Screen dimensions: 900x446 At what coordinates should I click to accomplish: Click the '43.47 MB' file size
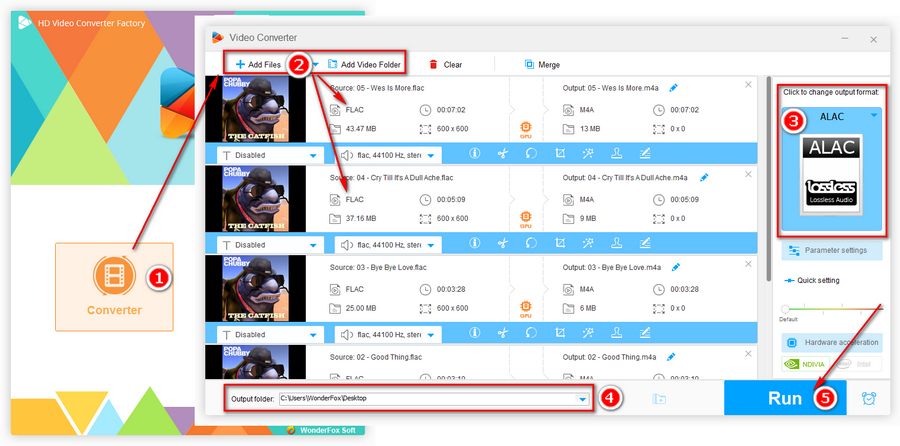point(361,129)
